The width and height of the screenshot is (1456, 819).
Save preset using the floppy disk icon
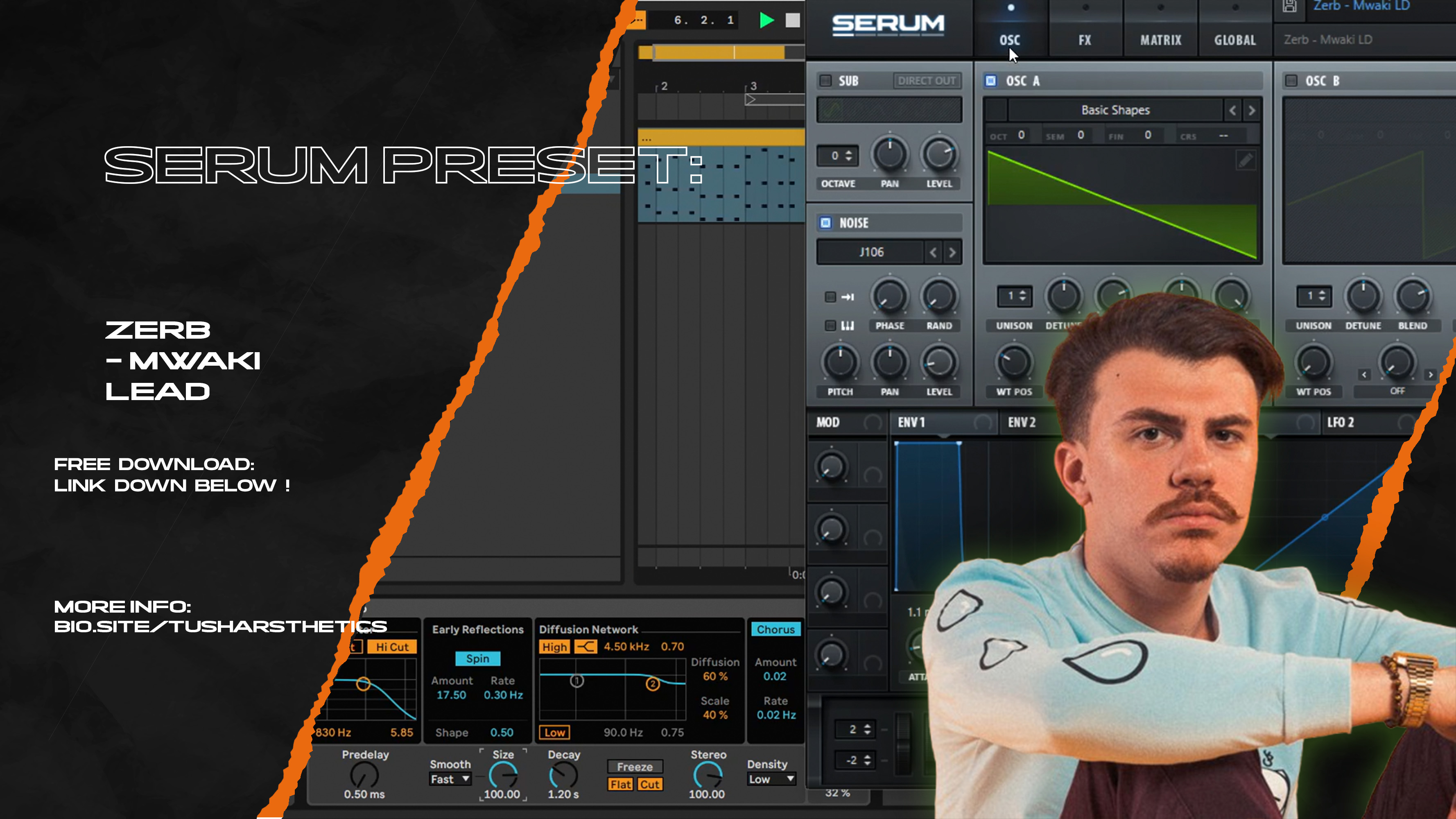(x=1289, y=6)
